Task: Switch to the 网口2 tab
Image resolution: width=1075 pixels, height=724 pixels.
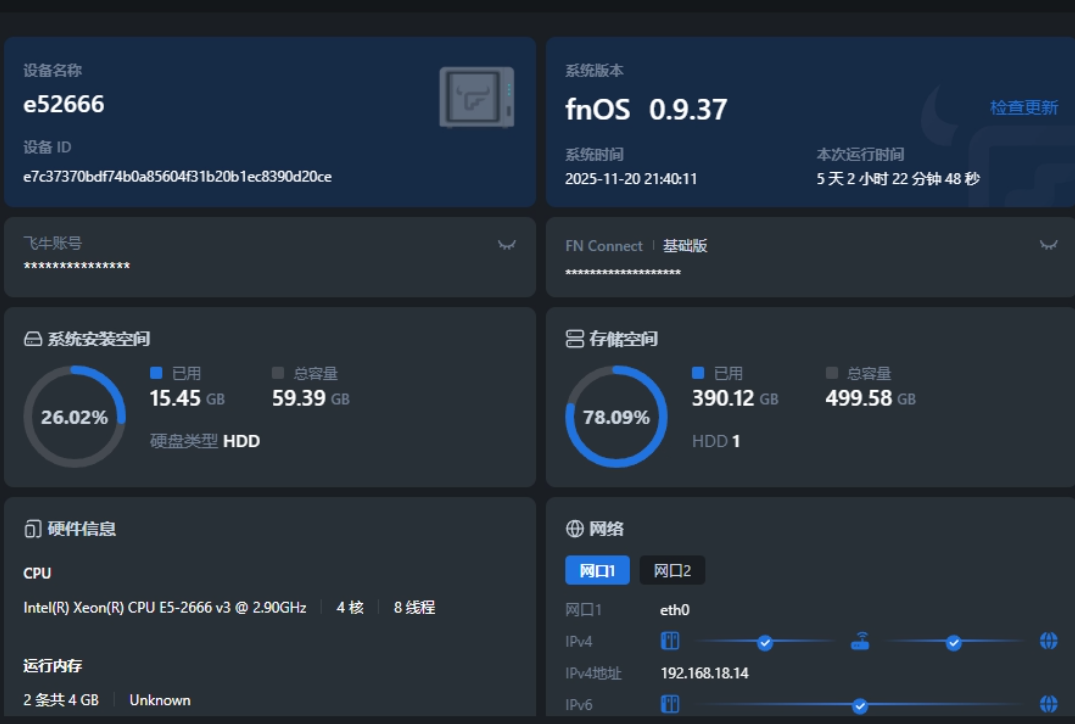Action: [x=672, y=571]
